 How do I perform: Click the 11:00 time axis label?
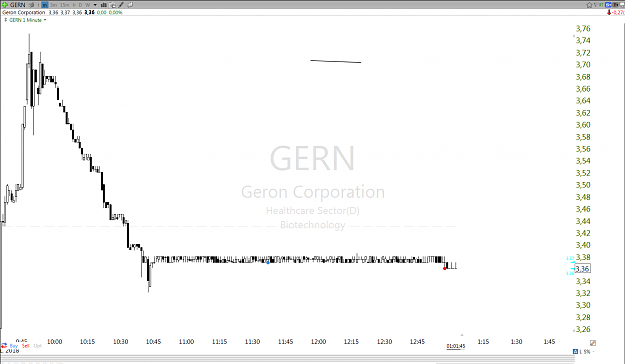(187, 342)
